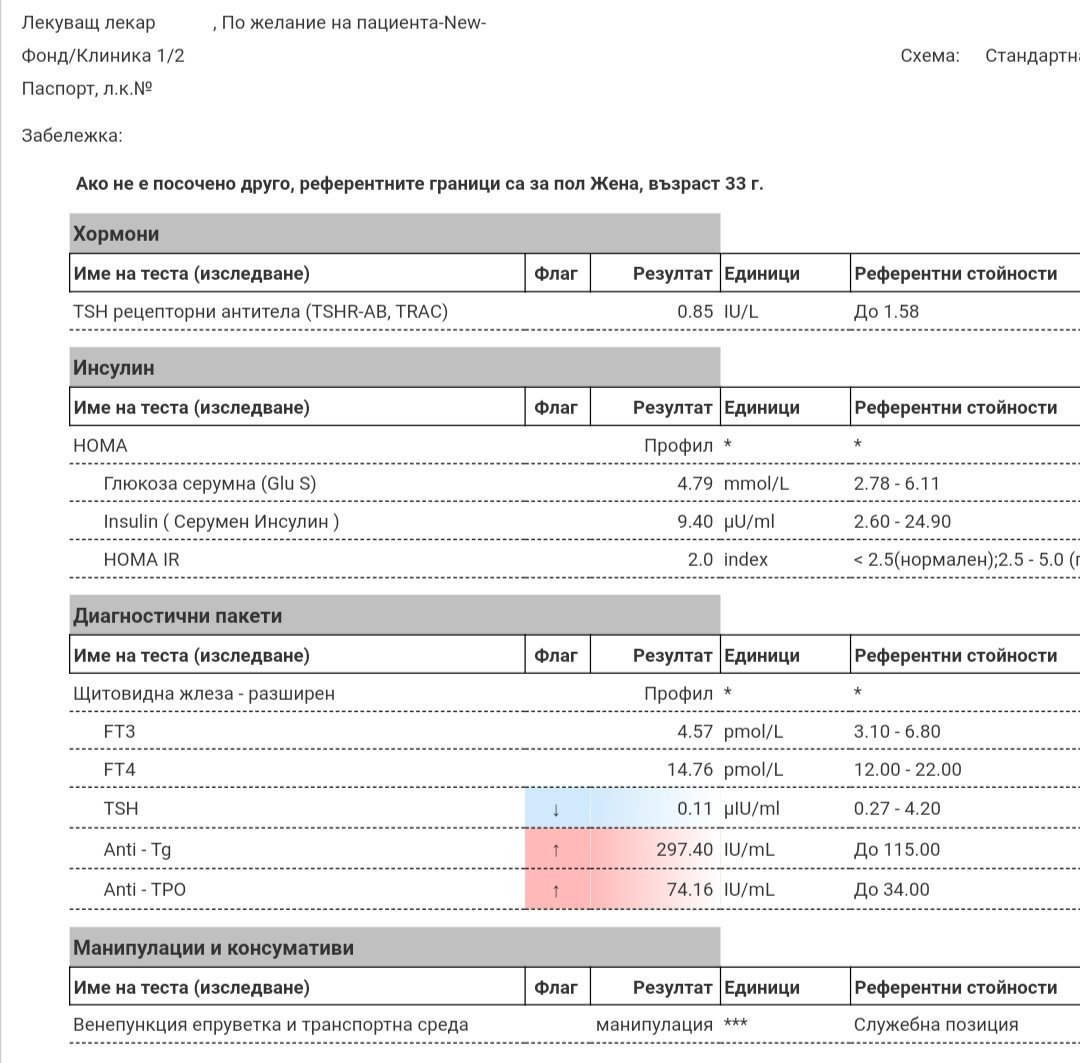
Task: Click the FT4 reference range 12.00 - 22.00
Action: pyautogui.click(x=907, y=770)
